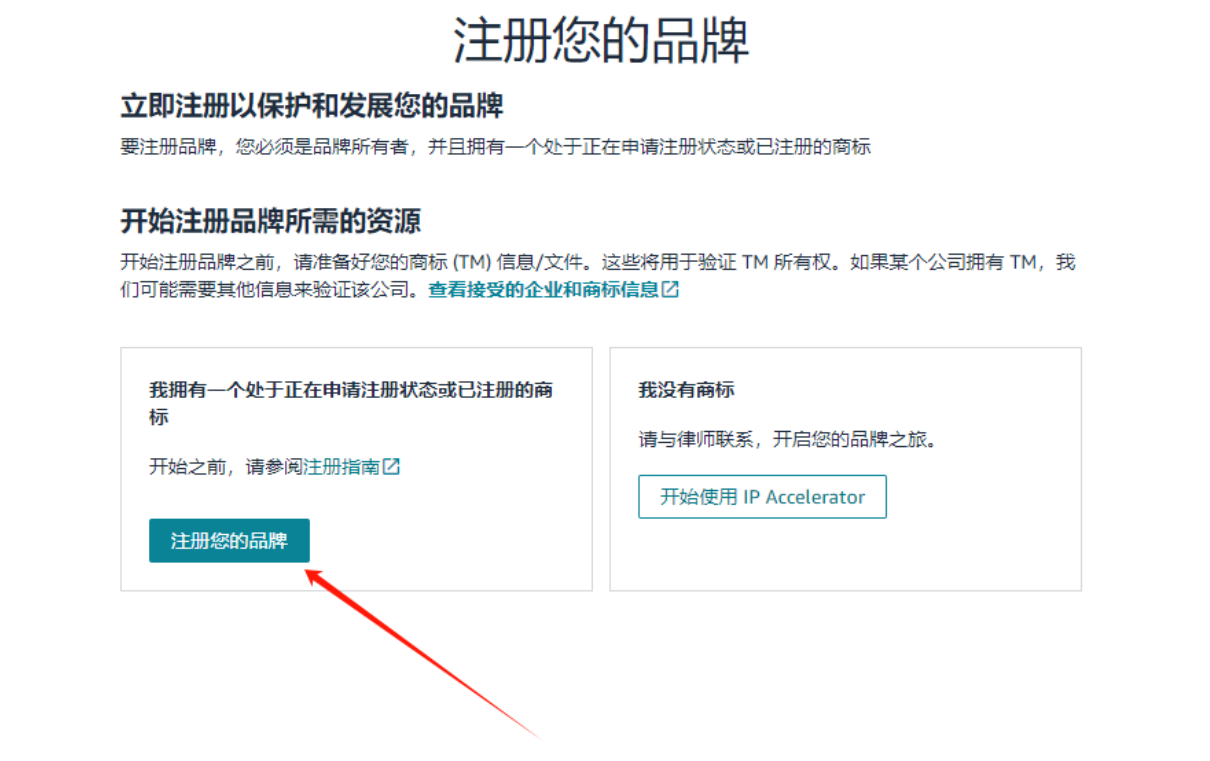Screen dimensions: 1210x761
Task: Click the 注册您的品牌 page title
Action: pos(601,40)
